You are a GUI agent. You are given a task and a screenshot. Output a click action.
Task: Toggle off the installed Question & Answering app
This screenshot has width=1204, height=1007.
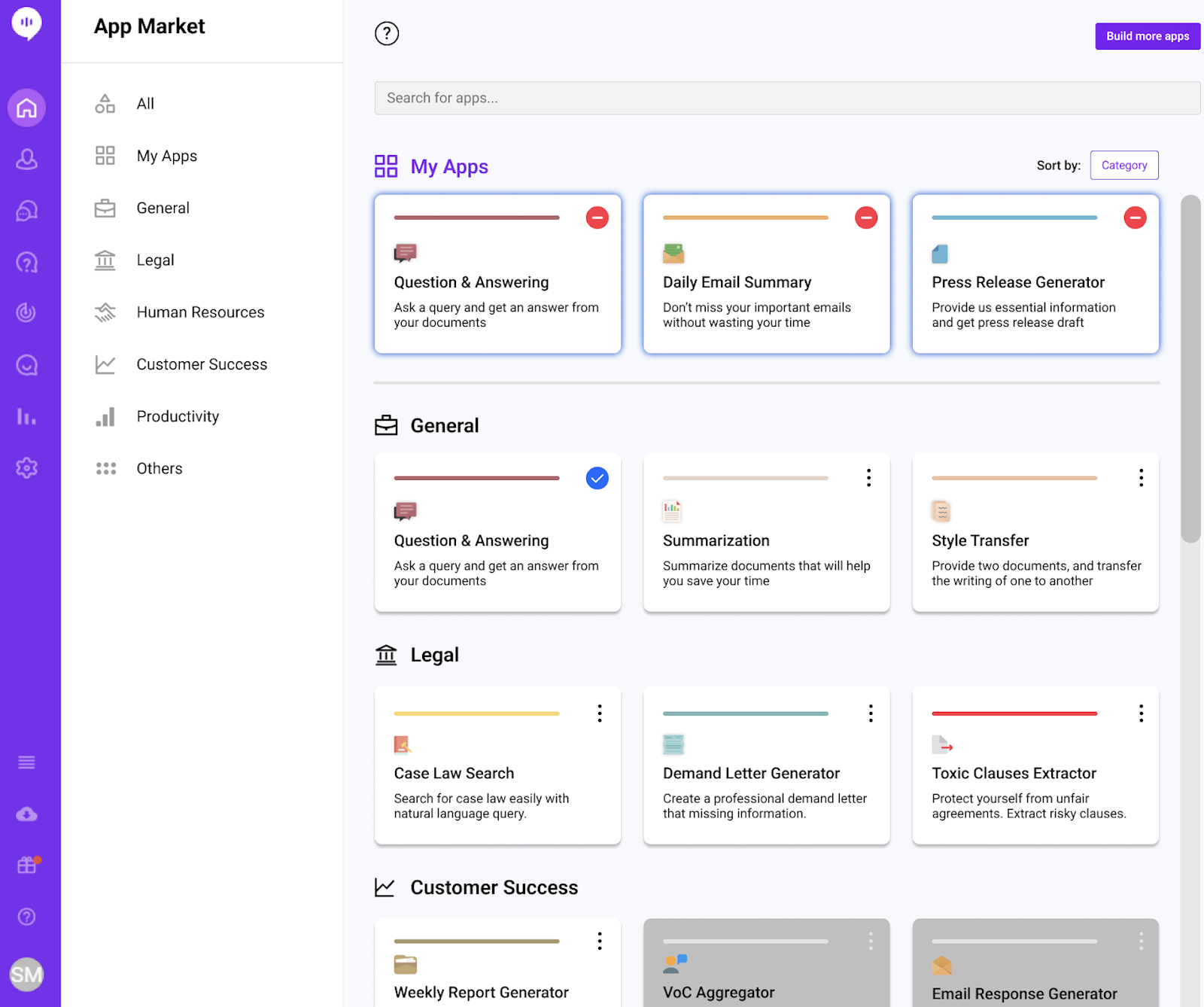597,478
